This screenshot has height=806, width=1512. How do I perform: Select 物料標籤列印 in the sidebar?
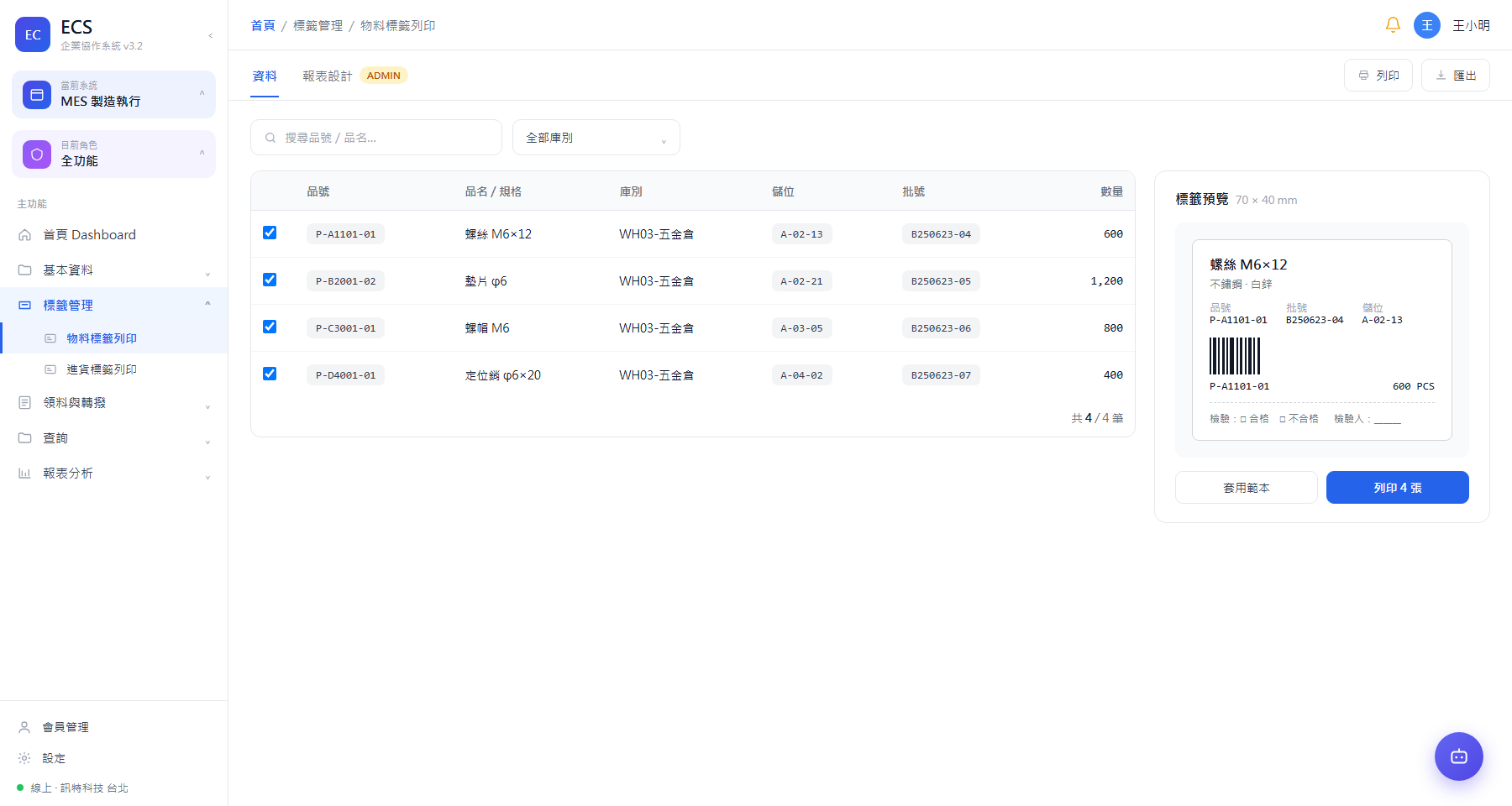113,338
